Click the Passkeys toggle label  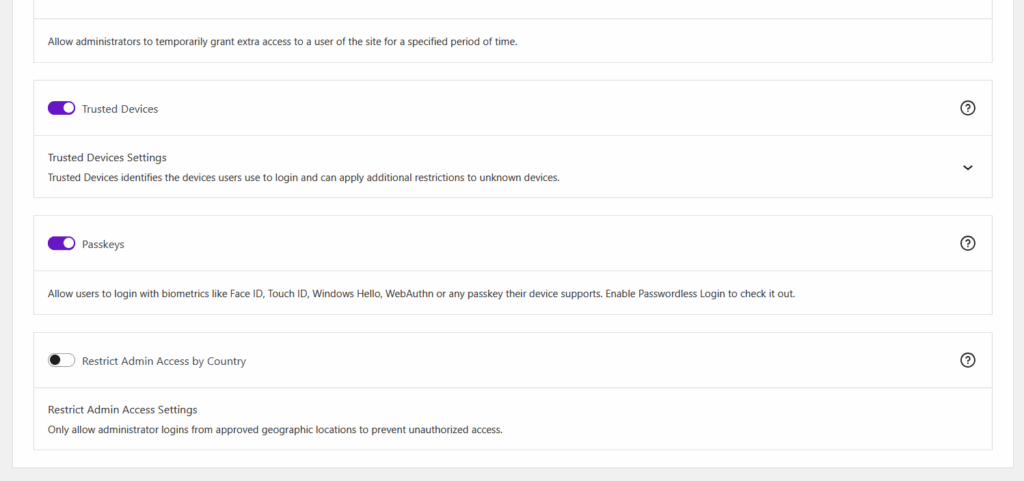[x=103, y=244]
